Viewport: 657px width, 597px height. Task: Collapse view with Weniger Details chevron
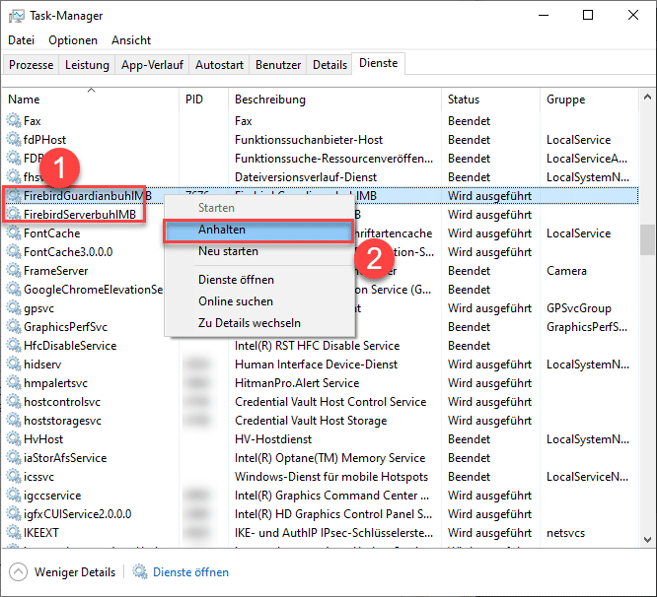click(x=19, y=572)
